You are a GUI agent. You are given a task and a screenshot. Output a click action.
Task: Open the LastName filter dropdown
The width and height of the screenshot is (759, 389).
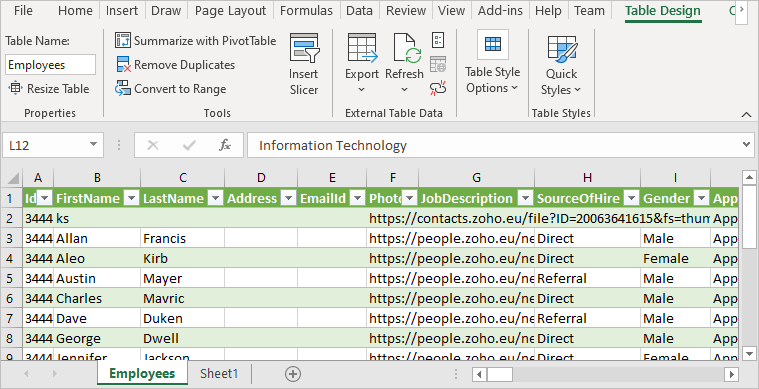click(215, 198)
